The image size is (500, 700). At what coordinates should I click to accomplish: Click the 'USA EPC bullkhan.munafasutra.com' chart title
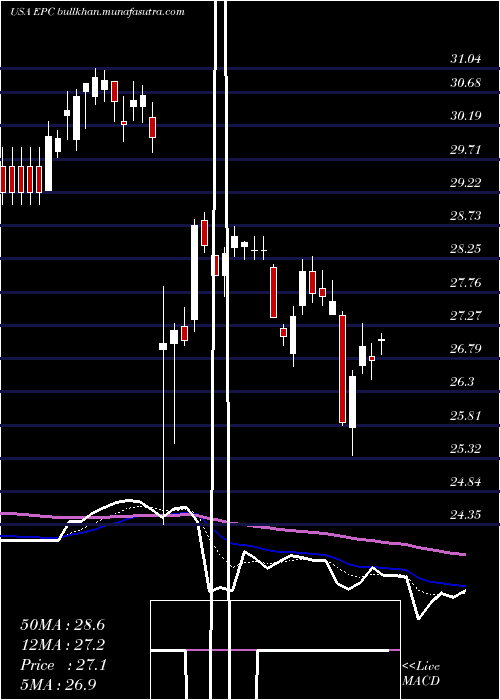tap(97, 12)
